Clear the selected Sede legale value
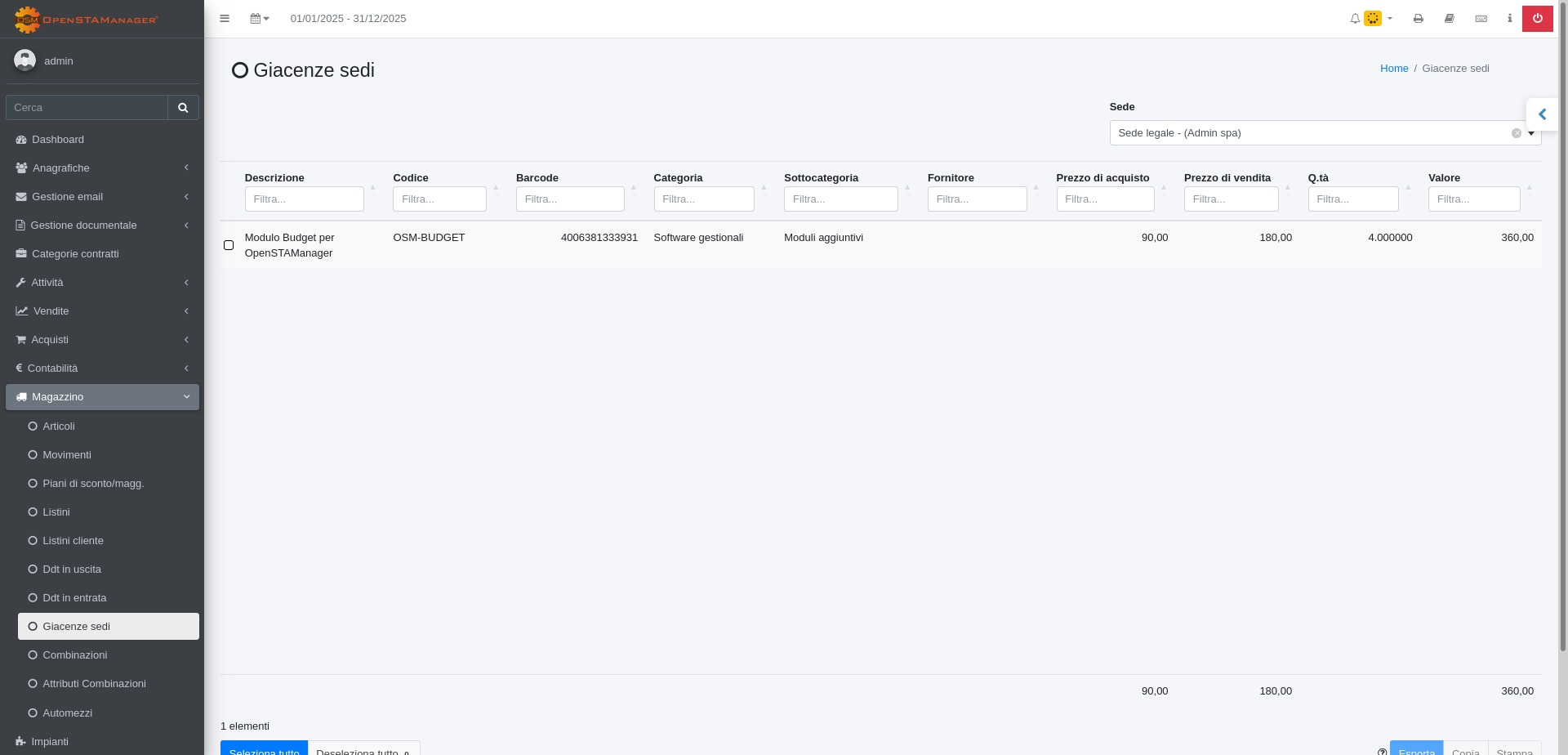This screenshot has height=755, width=1568. pos(1516,133)
